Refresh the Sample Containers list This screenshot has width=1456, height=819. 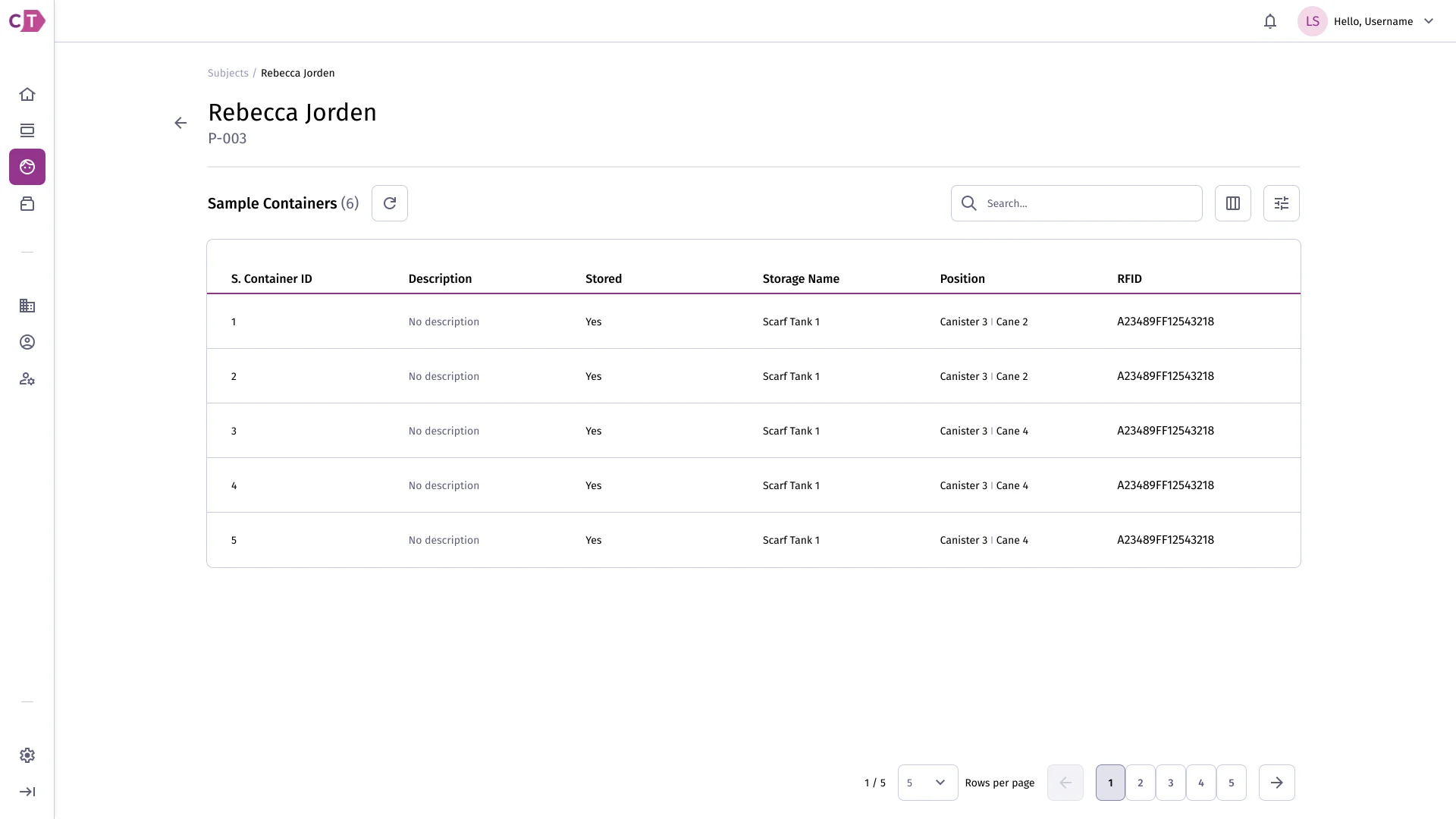[x=390, y=203]
